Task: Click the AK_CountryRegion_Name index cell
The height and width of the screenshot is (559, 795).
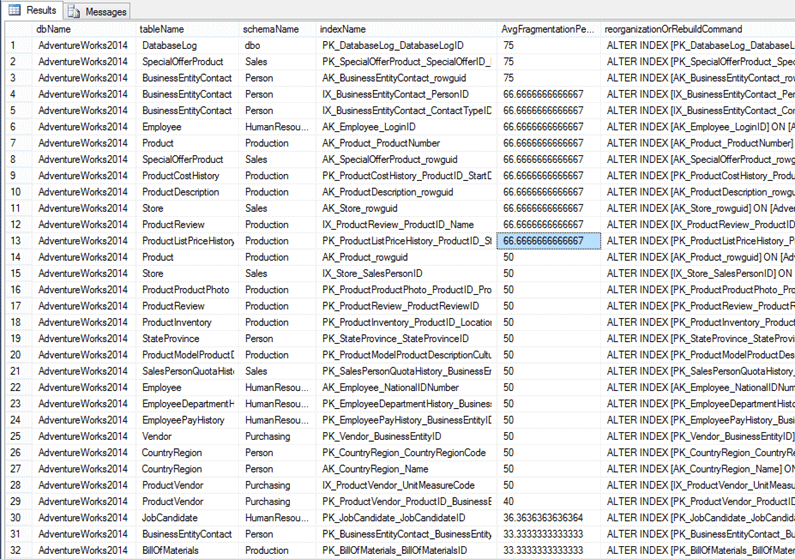Action: pyautogui.click(x=407, y=469)
